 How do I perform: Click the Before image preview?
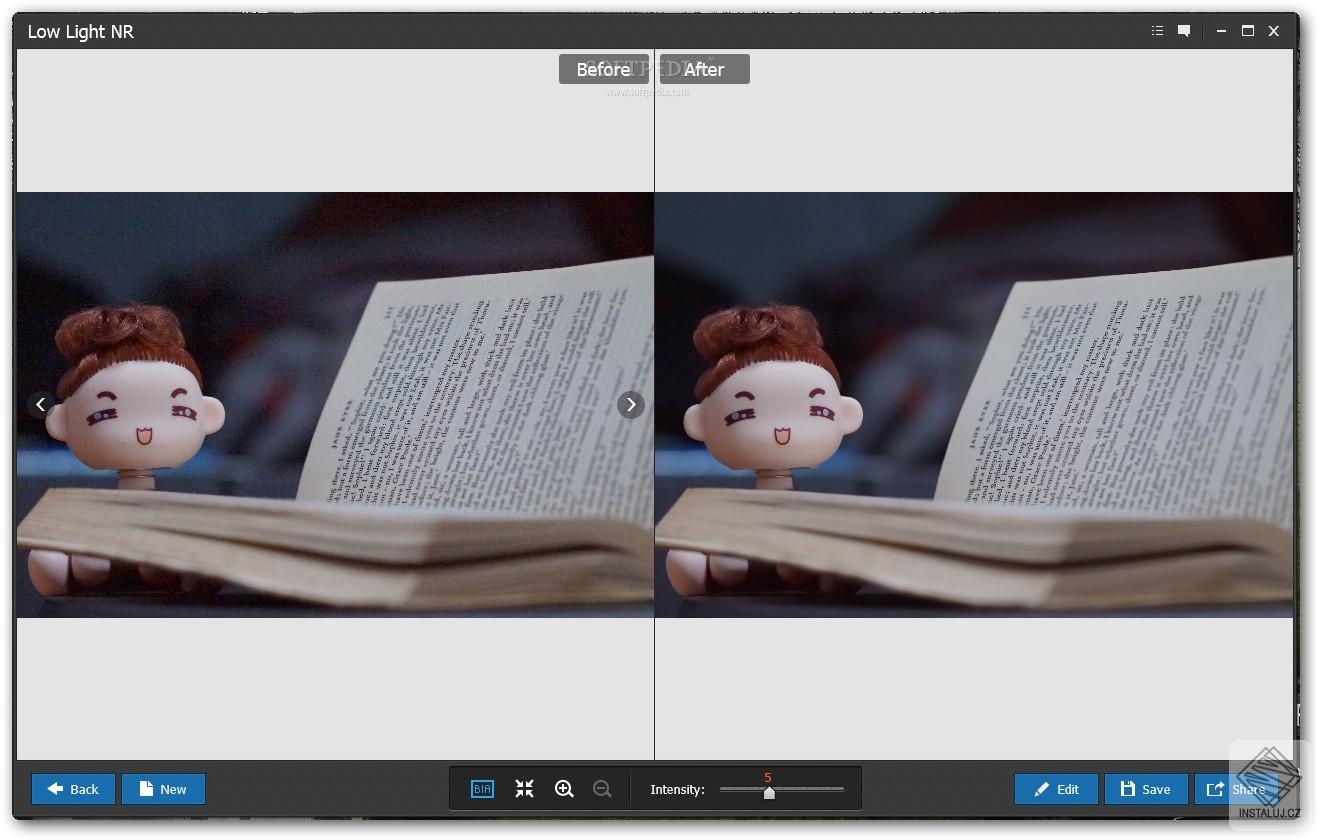pos(335,405)
